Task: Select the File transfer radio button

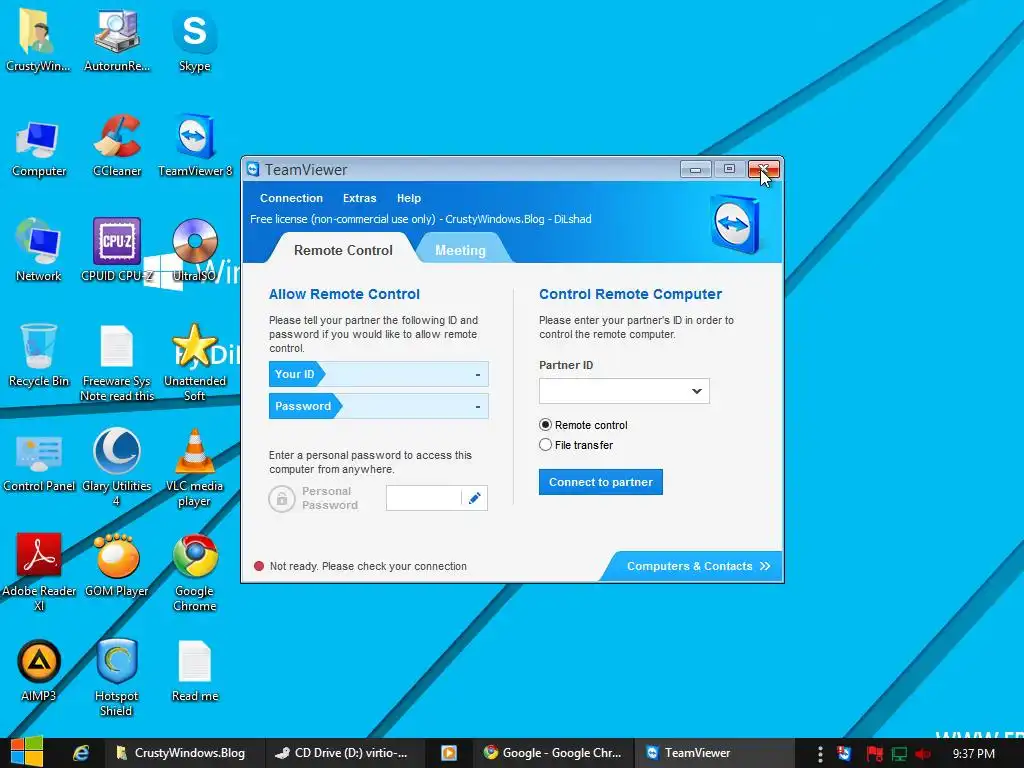Action: [545, 445]
